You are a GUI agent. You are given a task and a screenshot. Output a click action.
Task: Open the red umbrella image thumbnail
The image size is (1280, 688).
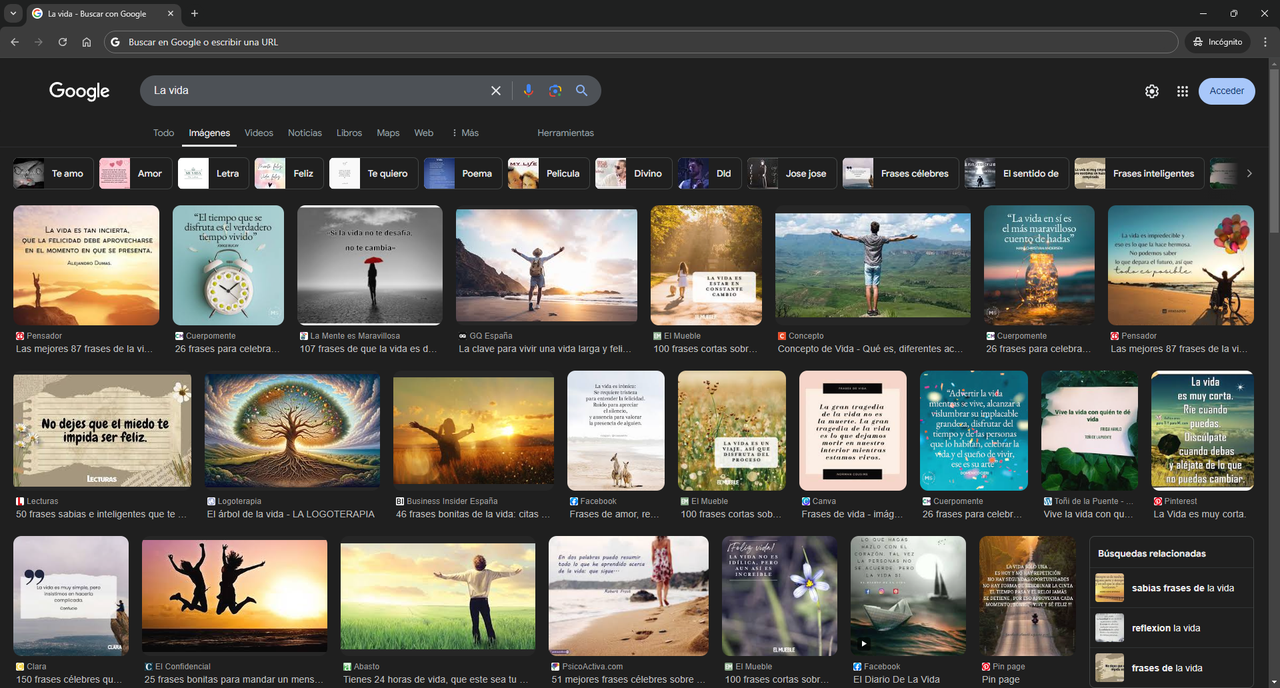pyautogui.click(x=370, y=265)
